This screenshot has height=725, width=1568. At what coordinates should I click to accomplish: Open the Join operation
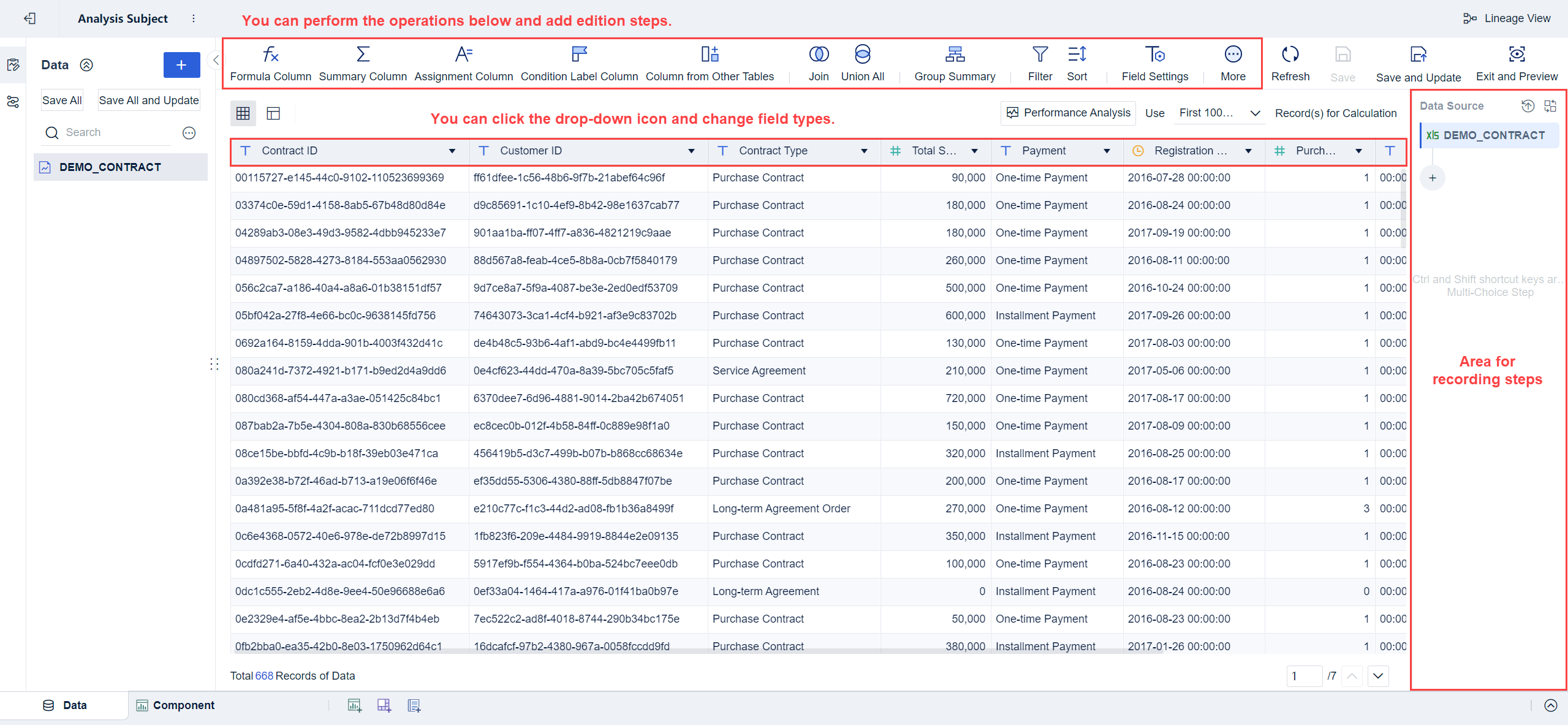818,63
